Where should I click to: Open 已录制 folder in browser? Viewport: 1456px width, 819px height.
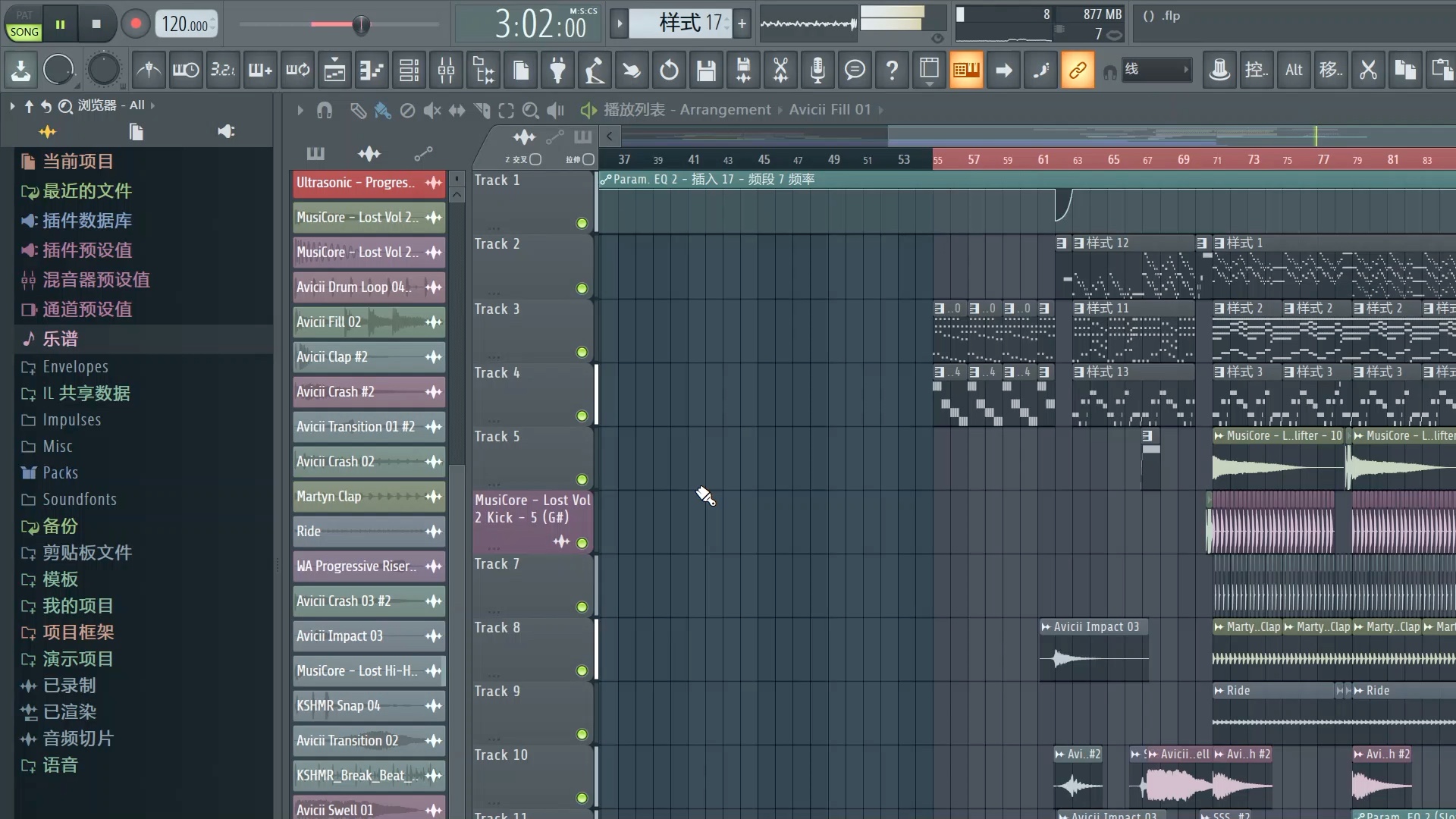tap(69, 686)
